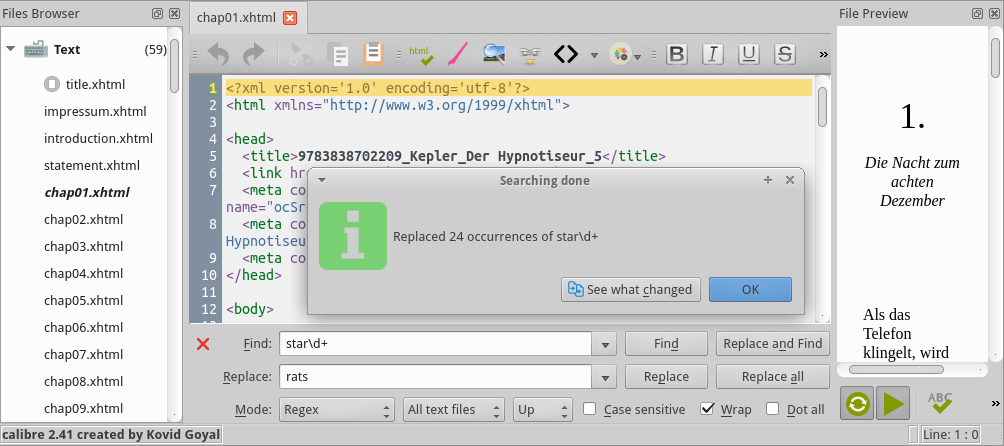Click the green play sync preview icon

(x=893, y=404)
